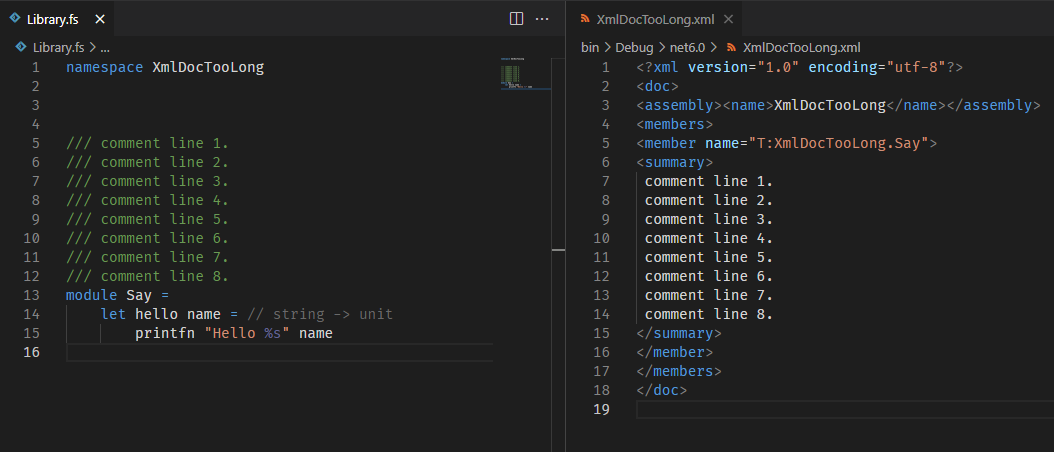
Task: Click XmlDocTooLong.xml in the right breadcrumb
Action: (801, 48)
